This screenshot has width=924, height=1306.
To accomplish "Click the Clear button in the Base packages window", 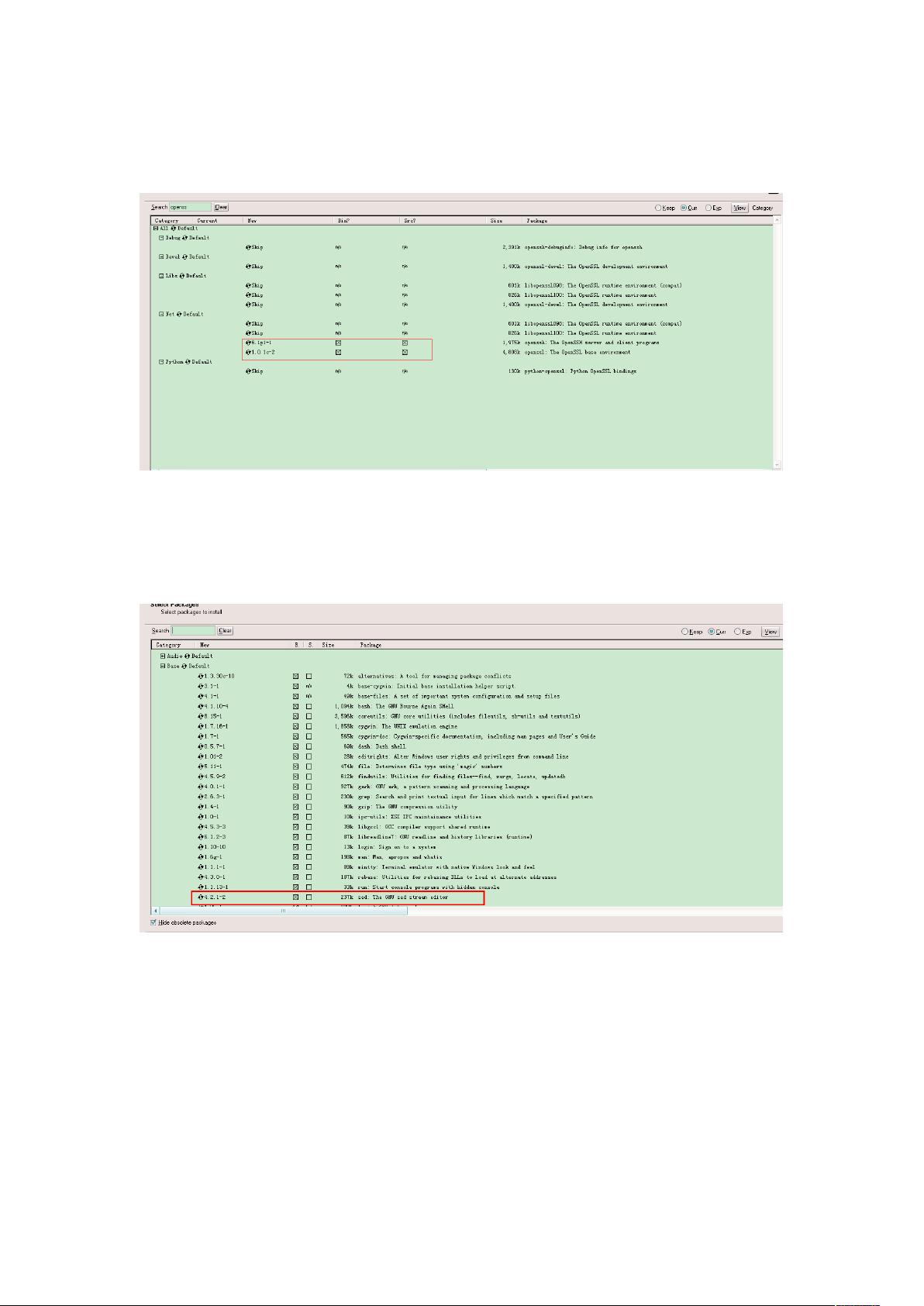I will 225,631.
